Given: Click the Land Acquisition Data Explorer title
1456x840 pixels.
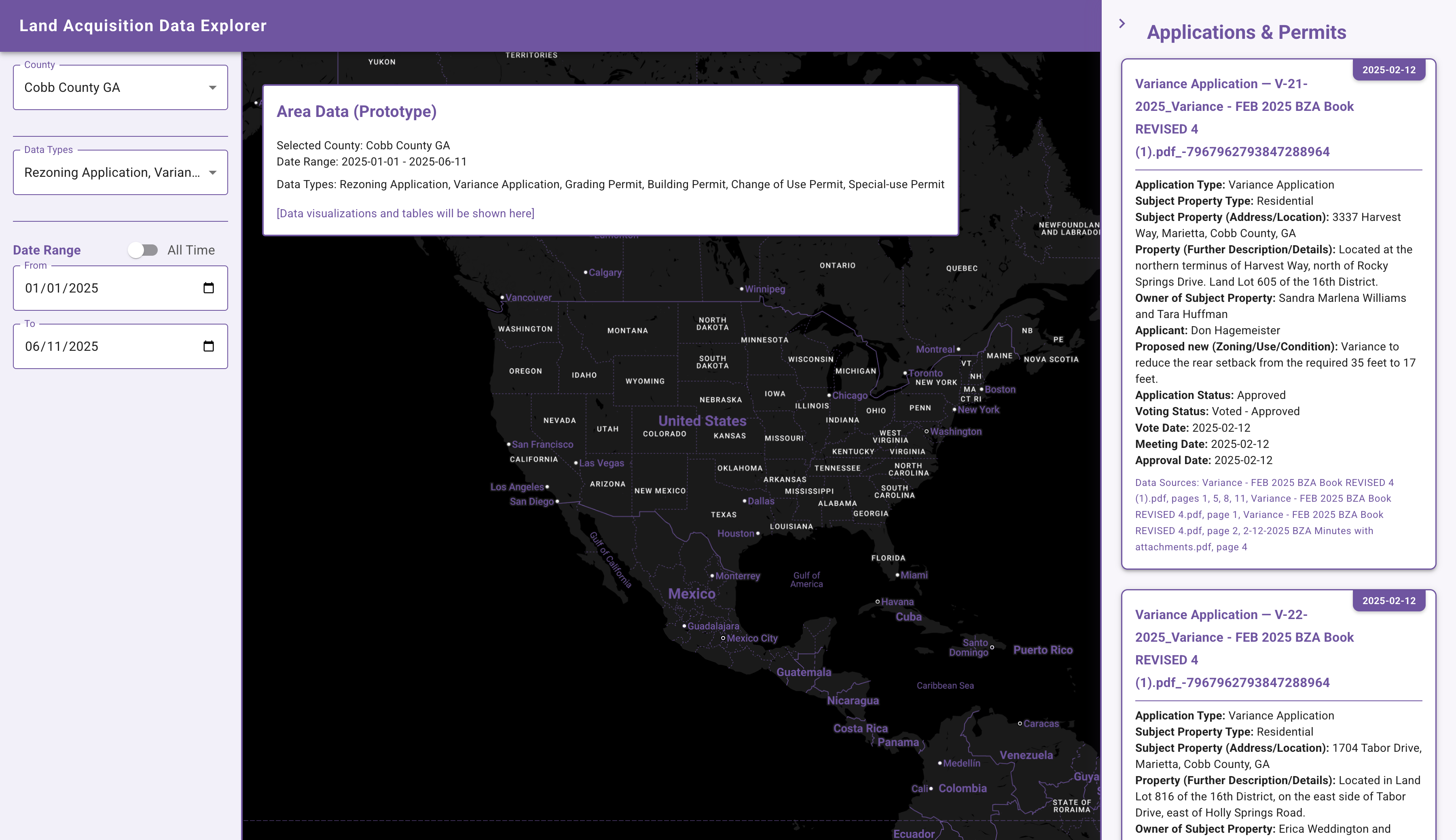Looking at the screenshot, I should click(x=143, y=26).
